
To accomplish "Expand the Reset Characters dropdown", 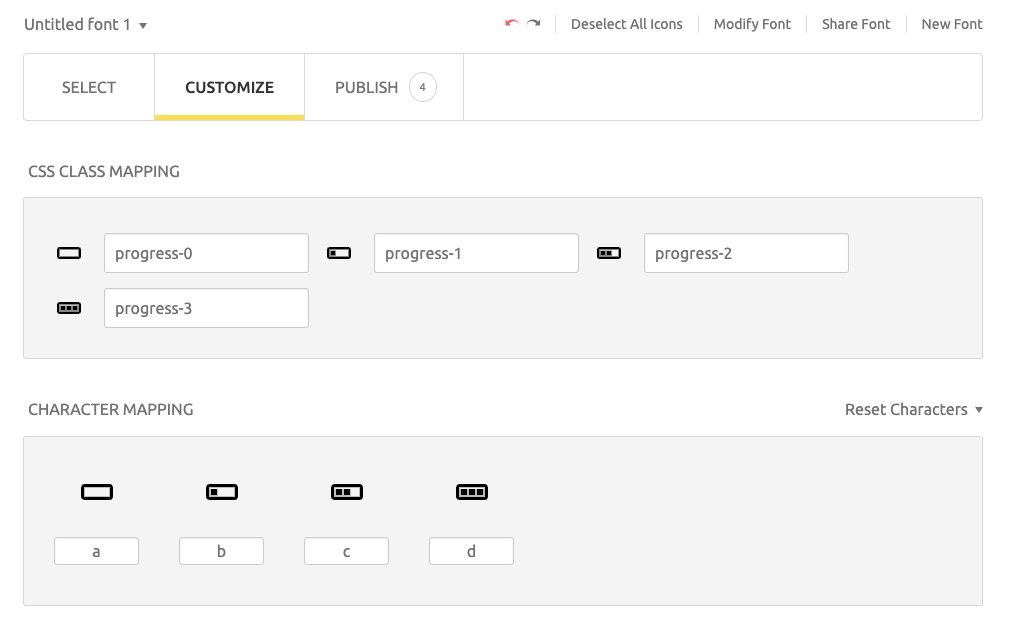I will point(913,409).
